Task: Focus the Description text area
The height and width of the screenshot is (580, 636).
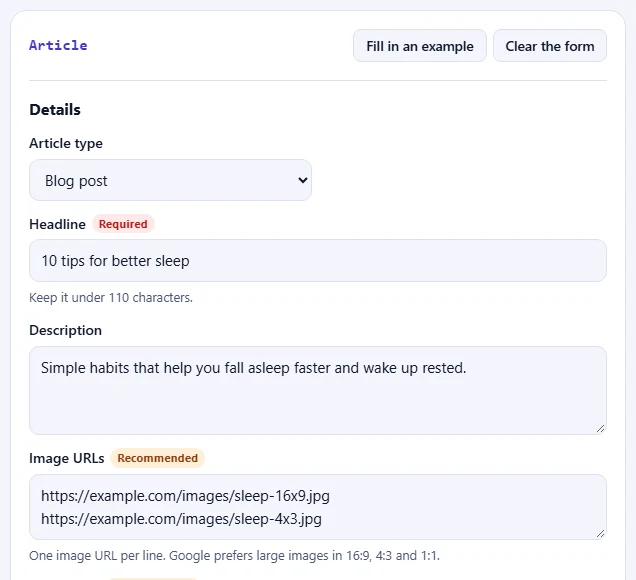Action: tap(318, 390)
